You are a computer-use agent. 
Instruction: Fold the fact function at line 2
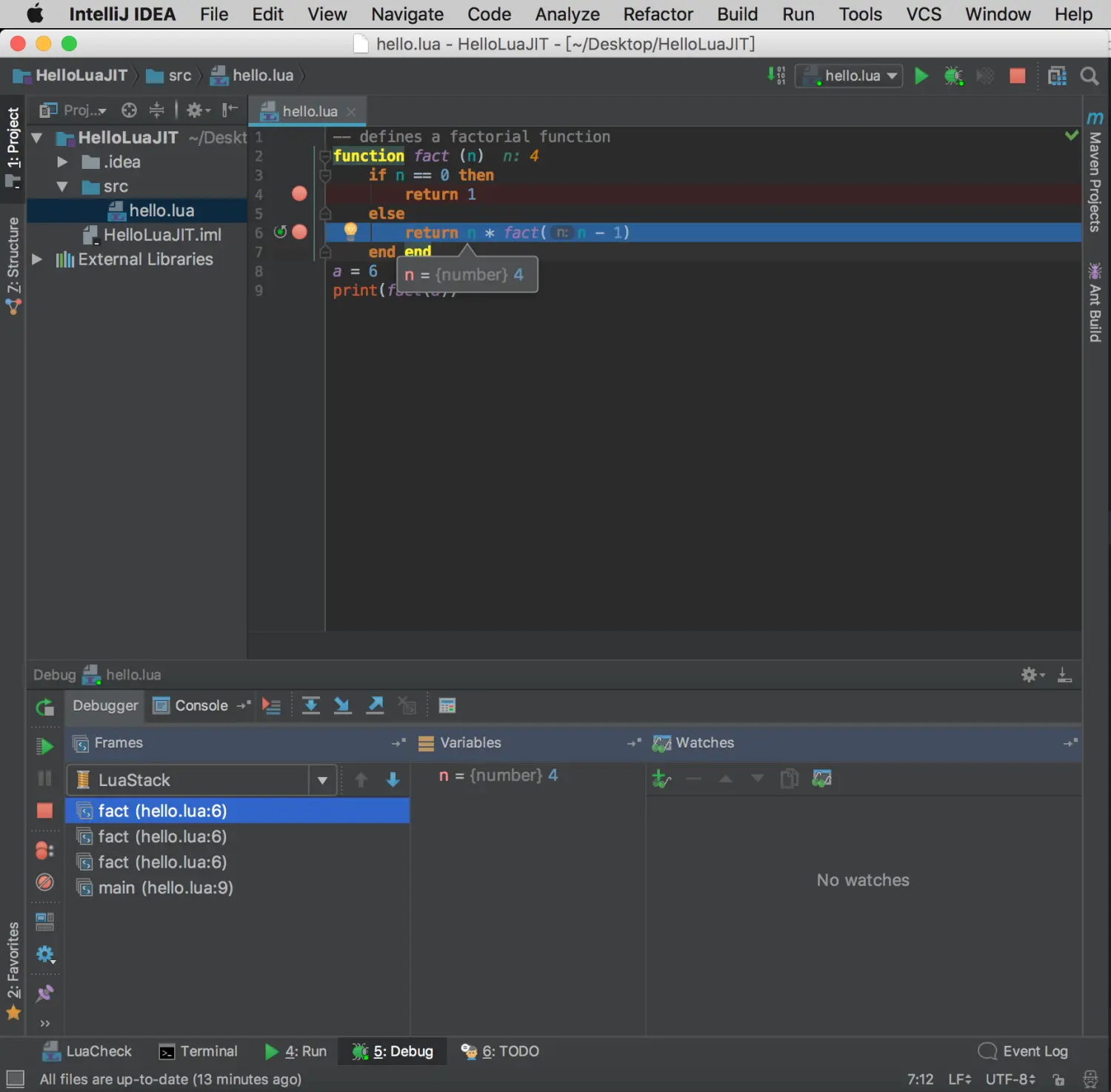click(324, 156)
